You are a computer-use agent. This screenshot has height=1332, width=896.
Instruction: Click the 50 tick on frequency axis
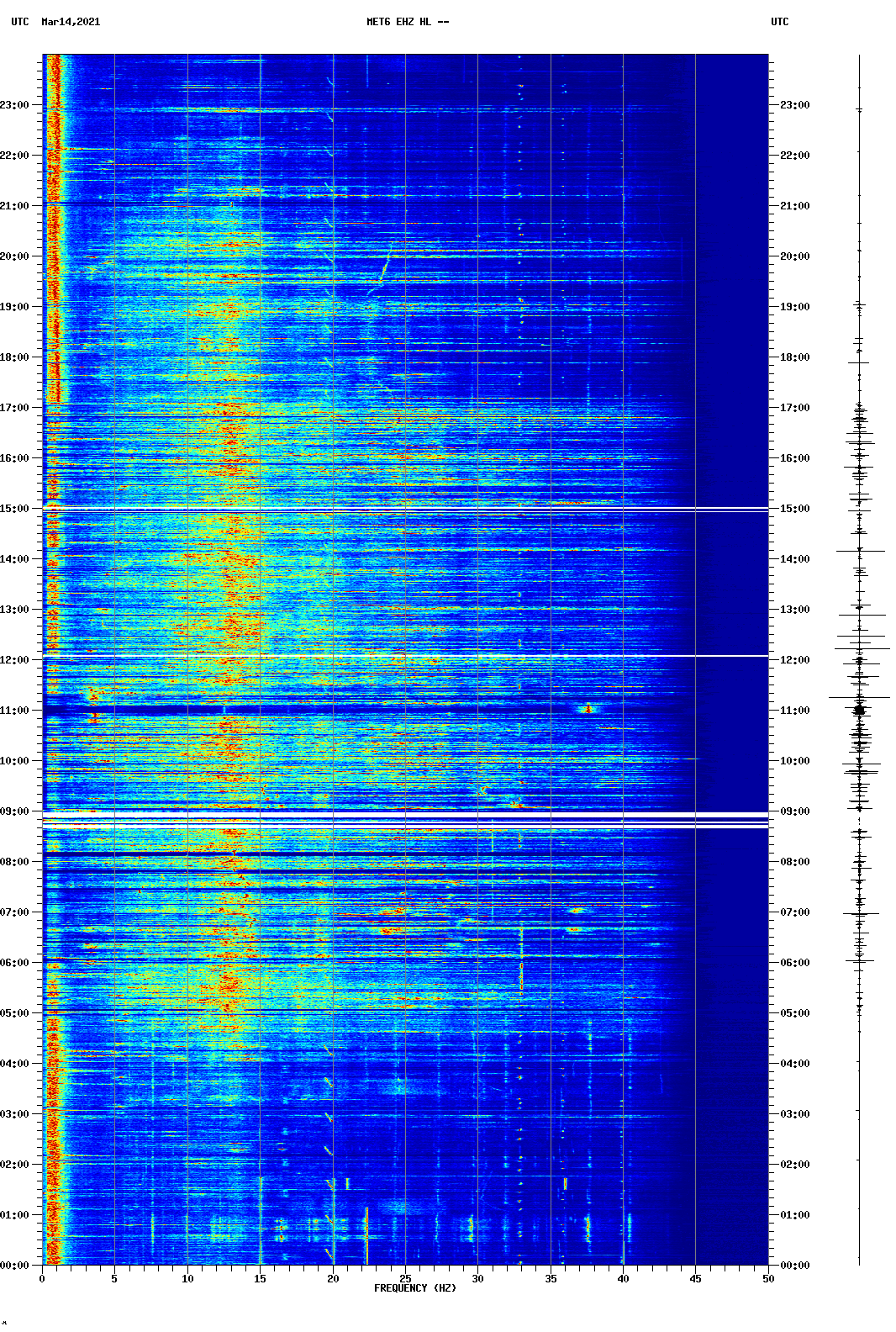click(x=767, y=1278)
